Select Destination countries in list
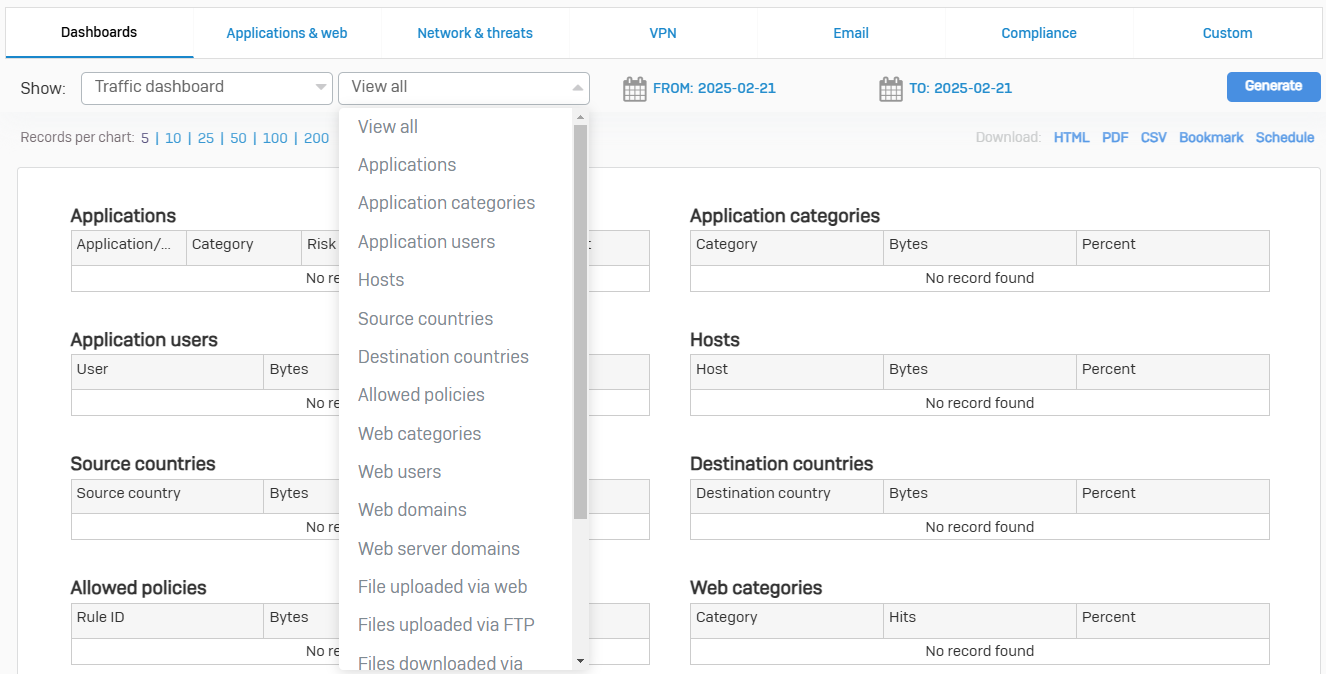This screenshot has height=674, width=1326. pos(443,357)
